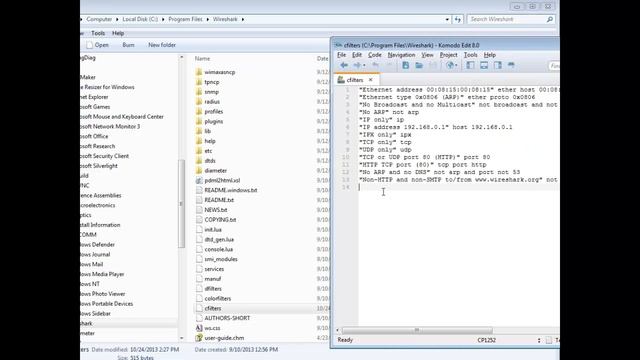Click the magnifier icon in Search Wireshark

tap(549, 19)
